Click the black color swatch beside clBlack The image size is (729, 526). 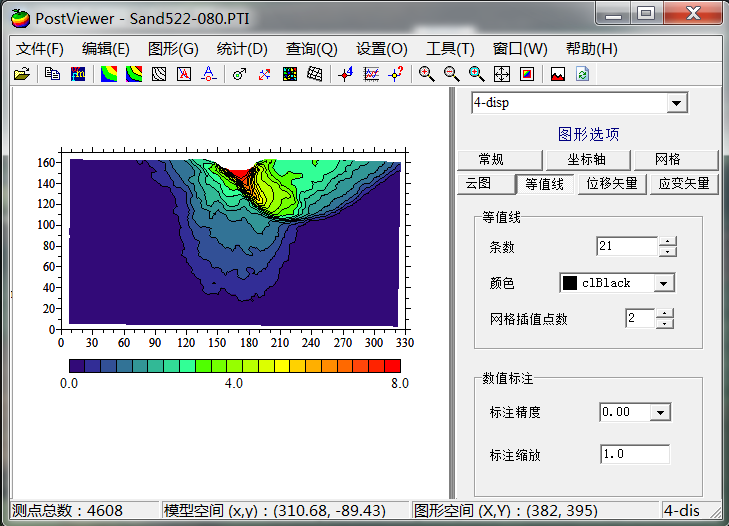570,283
